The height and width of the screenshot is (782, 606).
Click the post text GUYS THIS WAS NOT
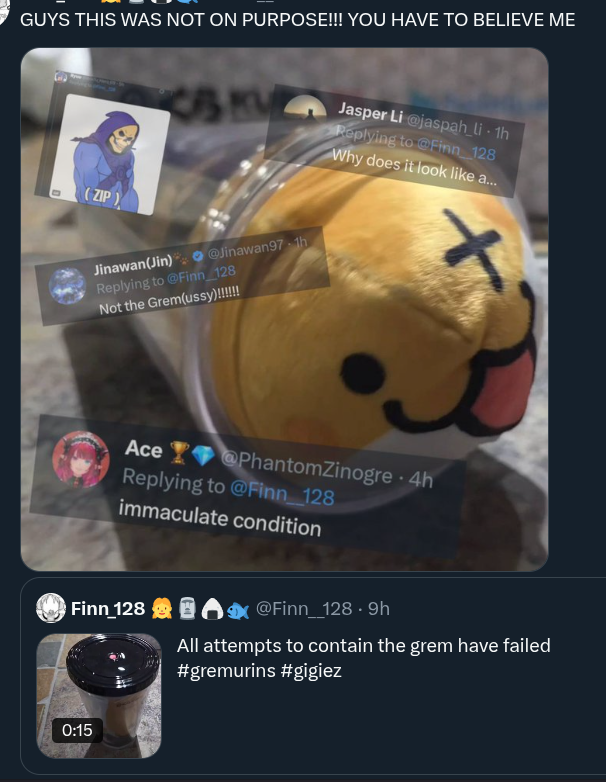297,20
